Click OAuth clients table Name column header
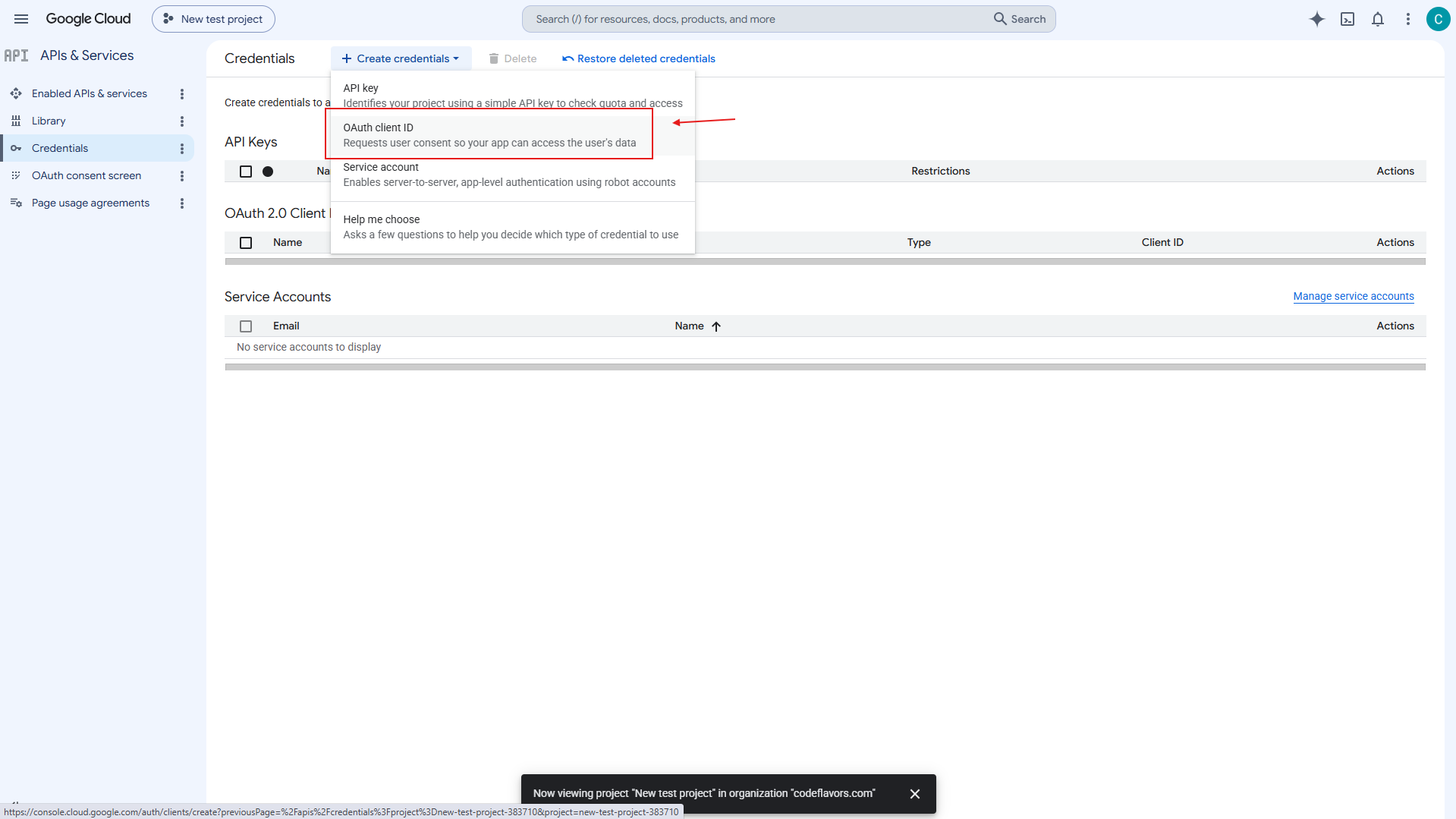The height and width of the screenshot is (819, 1456). [x=288, y=242]
